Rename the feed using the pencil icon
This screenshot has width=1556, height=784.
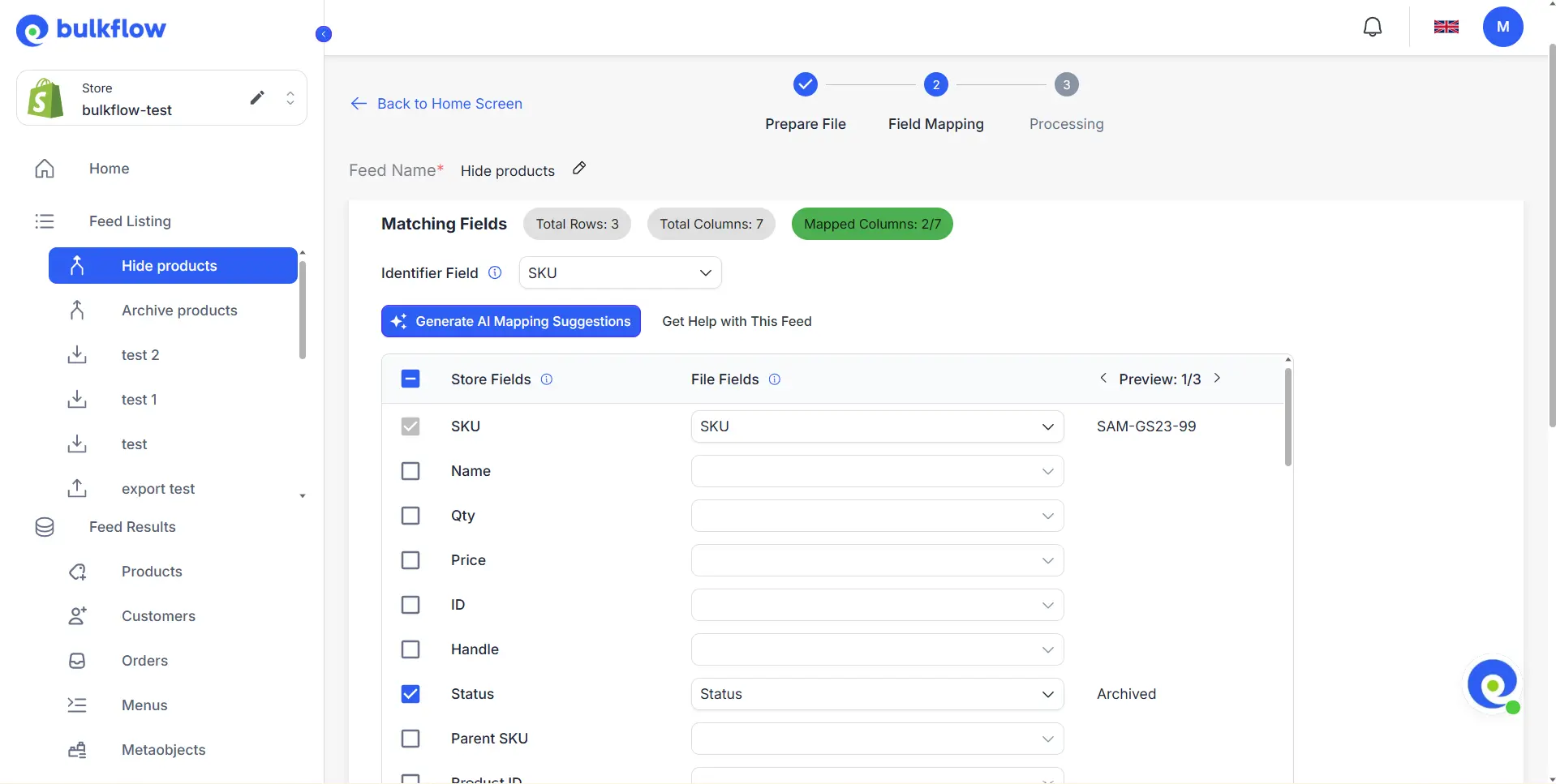(x=578, y=168)
